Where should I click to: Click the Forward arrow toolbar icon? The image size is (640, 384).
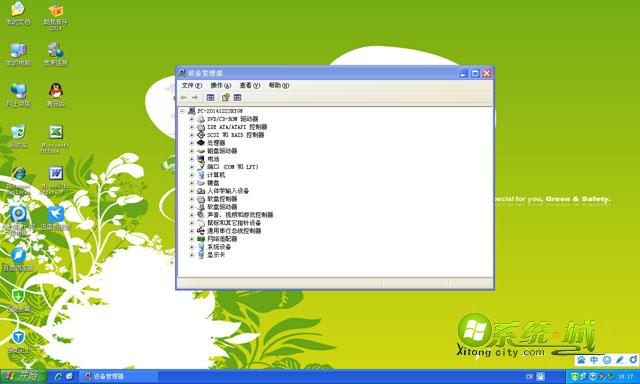coord(195,98)
